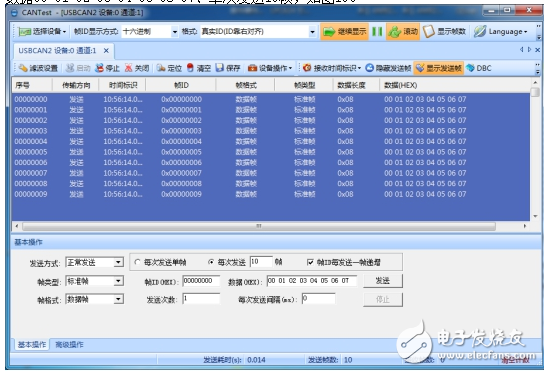Click the tab scroll right arrow

[529, 50]
